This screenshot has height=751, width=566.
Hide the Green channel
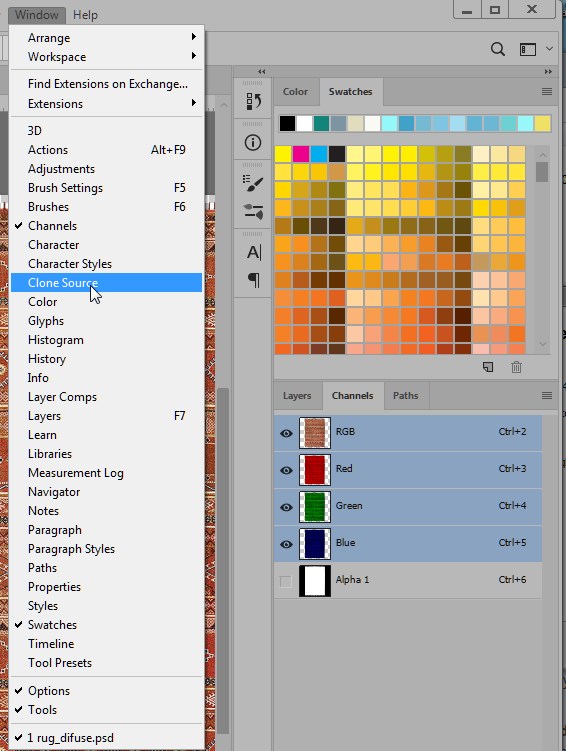pos(286,507)
